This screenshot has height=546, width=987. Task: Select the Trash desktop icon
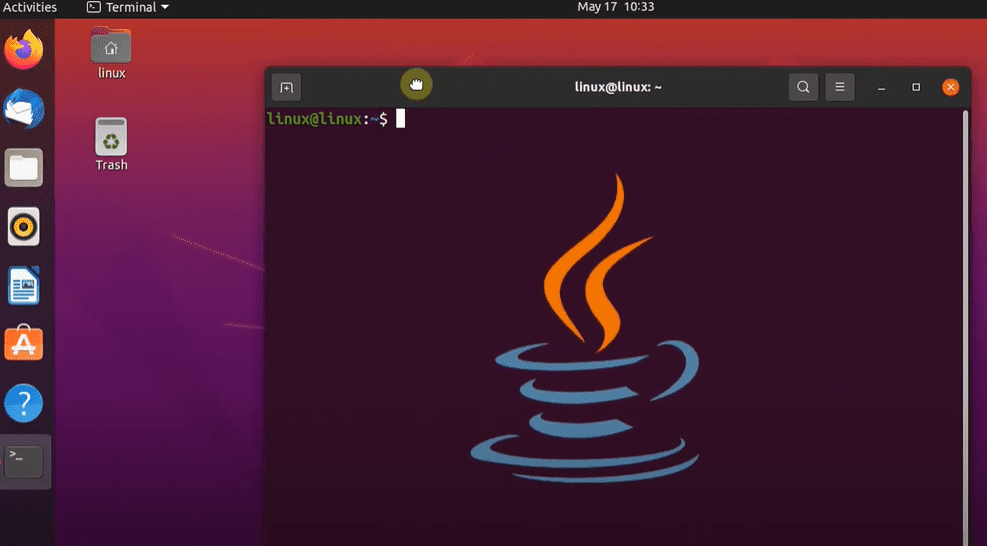click(111, 138)
